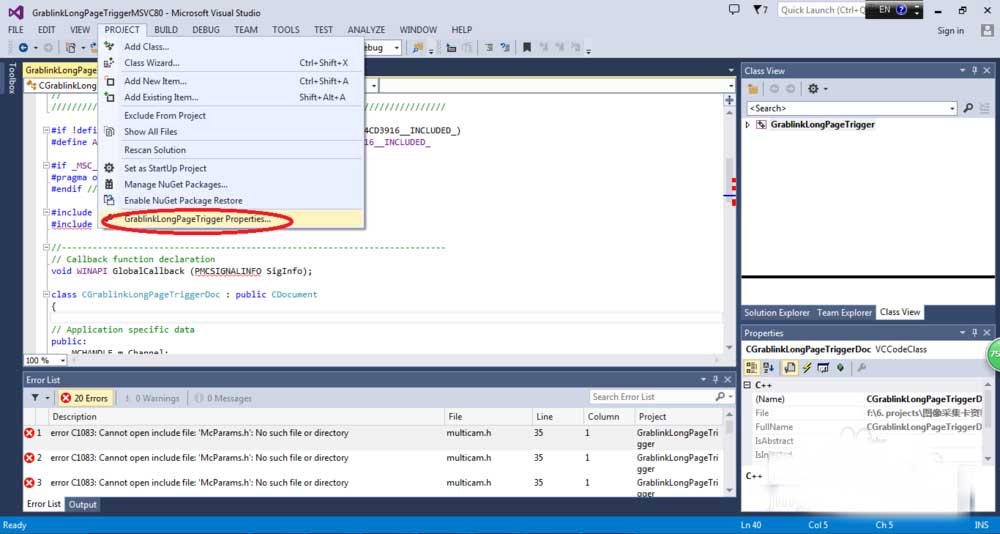This screenshot has height=534, width=1000.
Task: Click the bookmark icon in the toolbar
Action: tap(527, 47)
